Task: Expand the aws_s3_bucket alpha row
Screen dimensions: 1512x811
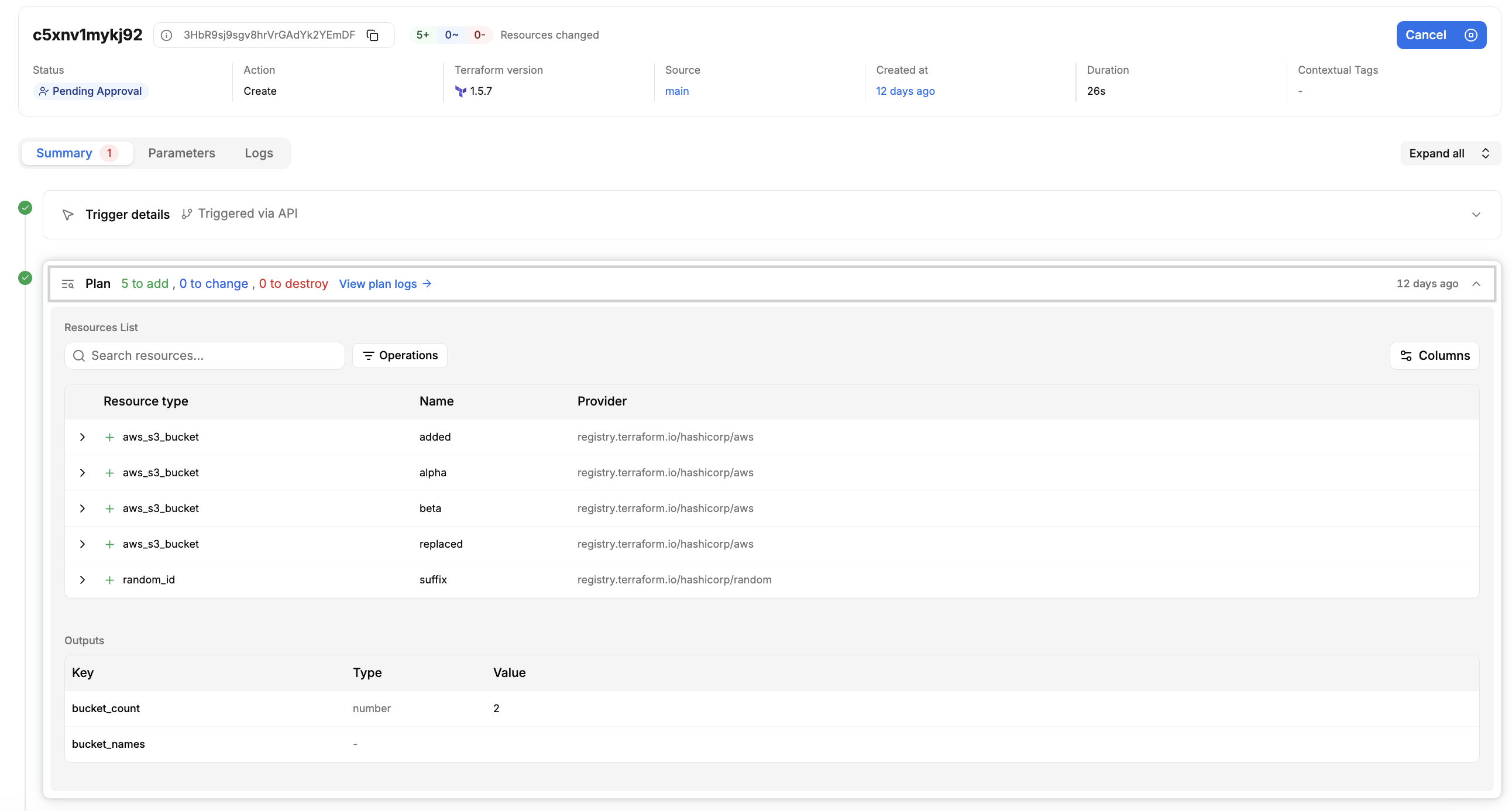Action: 82,473
